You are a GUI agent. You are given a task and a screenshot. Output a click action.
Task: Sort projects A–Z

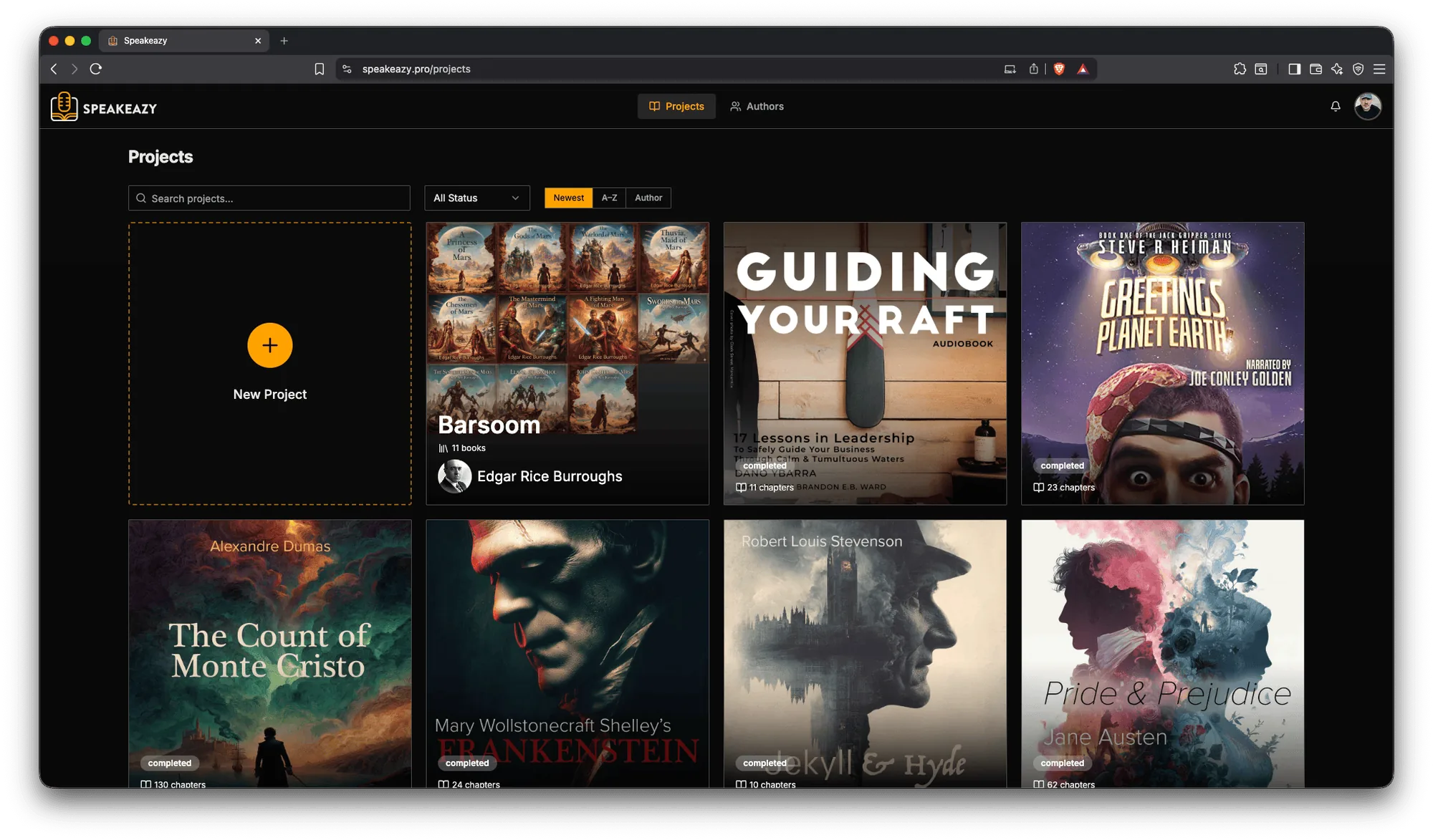[x=609, y=198]
